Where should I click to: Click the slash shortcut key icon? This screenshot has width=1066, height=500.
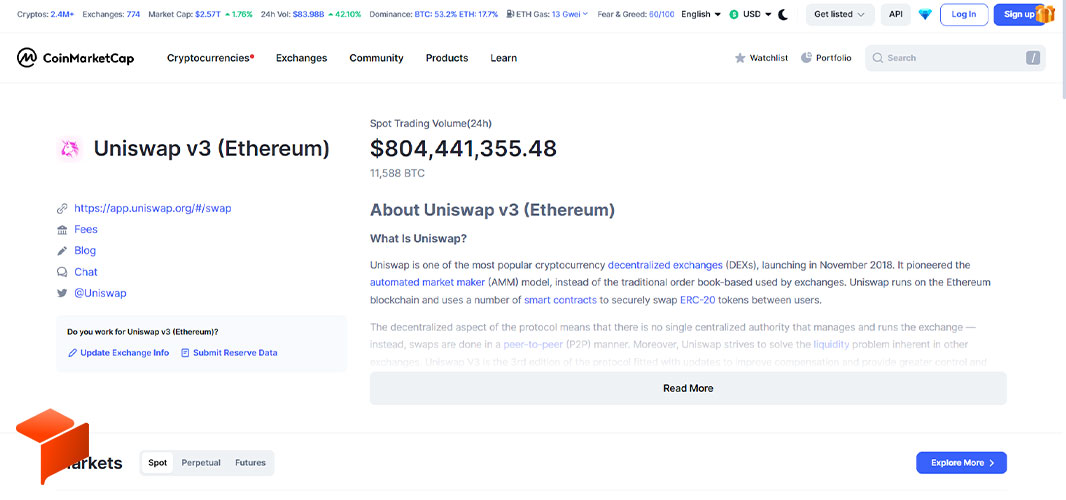pos(1033,58)
